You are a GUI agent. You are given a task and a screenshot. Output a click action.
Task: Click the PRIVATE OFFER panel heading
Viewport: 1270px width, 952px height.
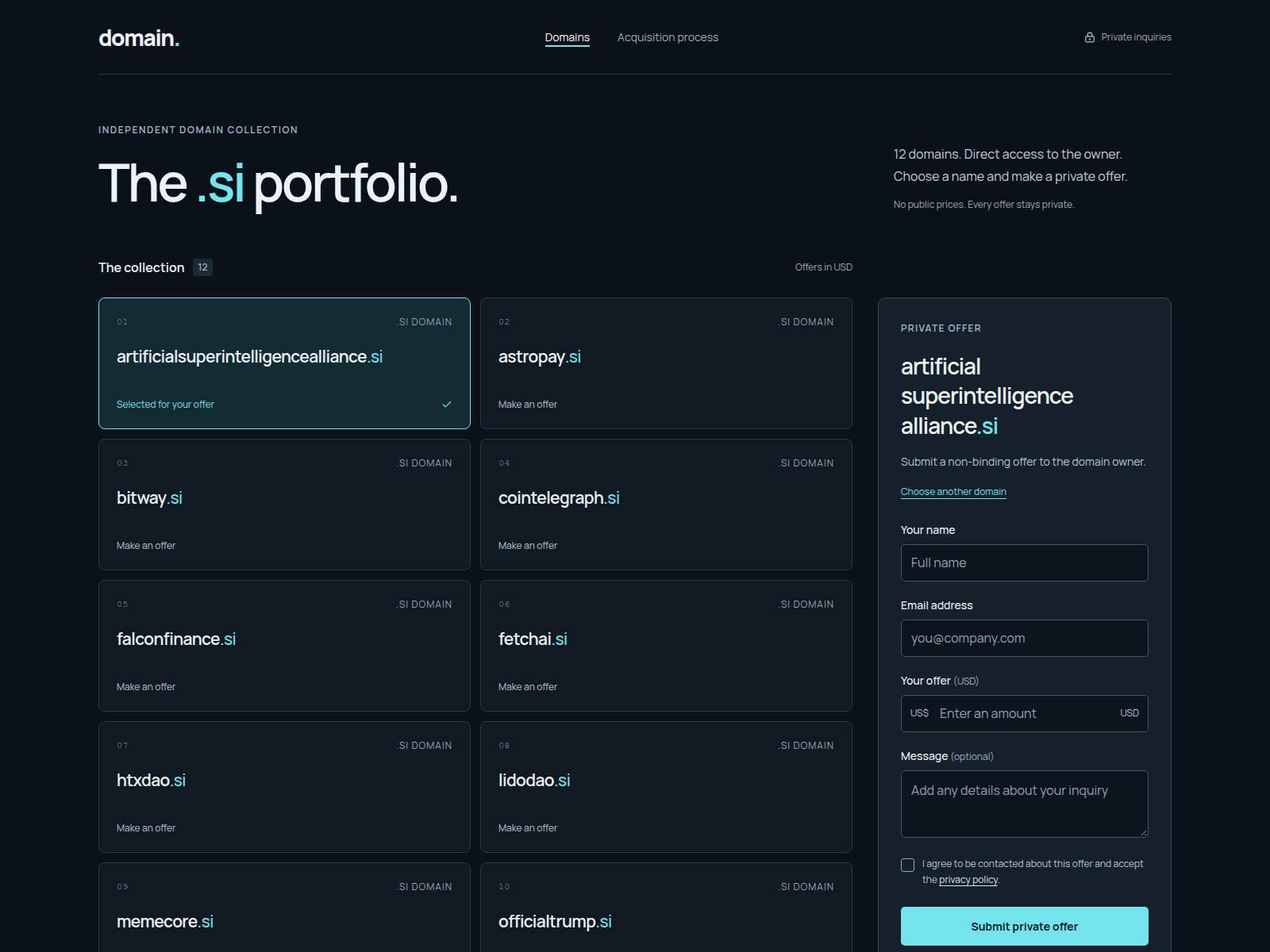point(941,328)
